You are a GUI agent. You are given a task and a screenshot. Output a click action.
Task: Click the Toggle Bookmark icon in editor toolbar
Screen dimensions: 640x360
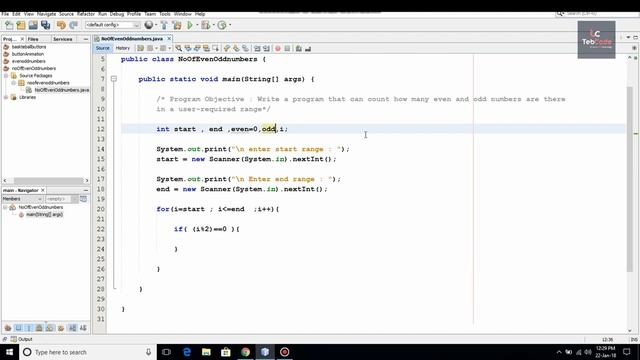pyautogui.click(x=245, y=49)
